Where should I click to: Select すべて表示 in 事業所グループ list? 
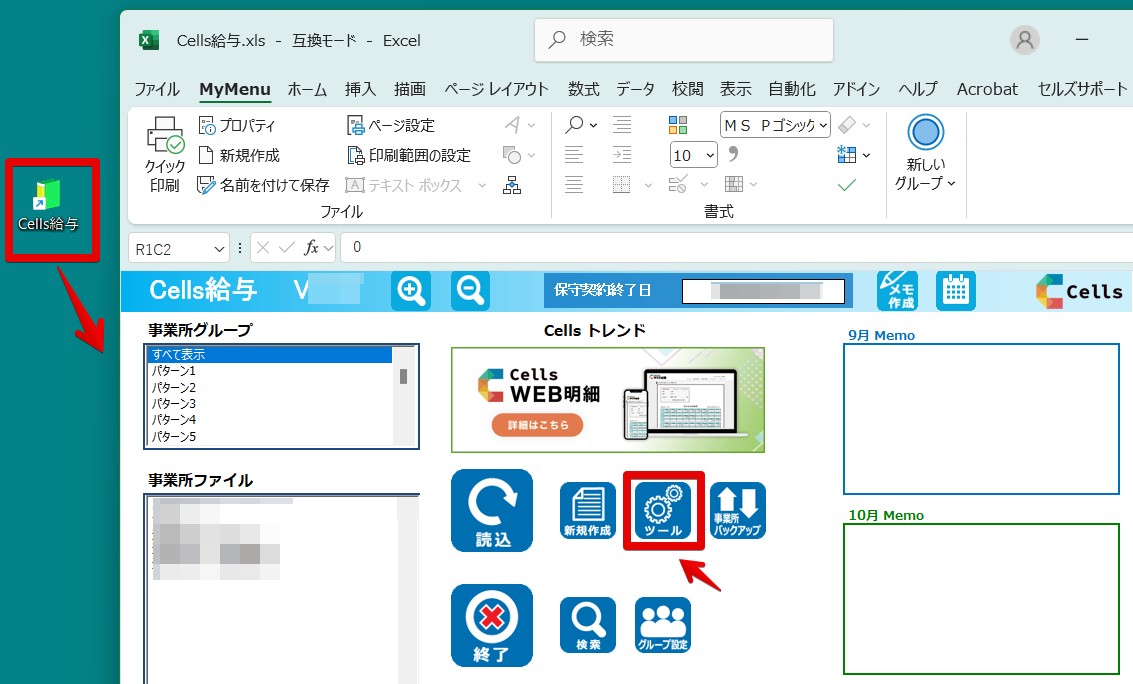coord(271,355)
